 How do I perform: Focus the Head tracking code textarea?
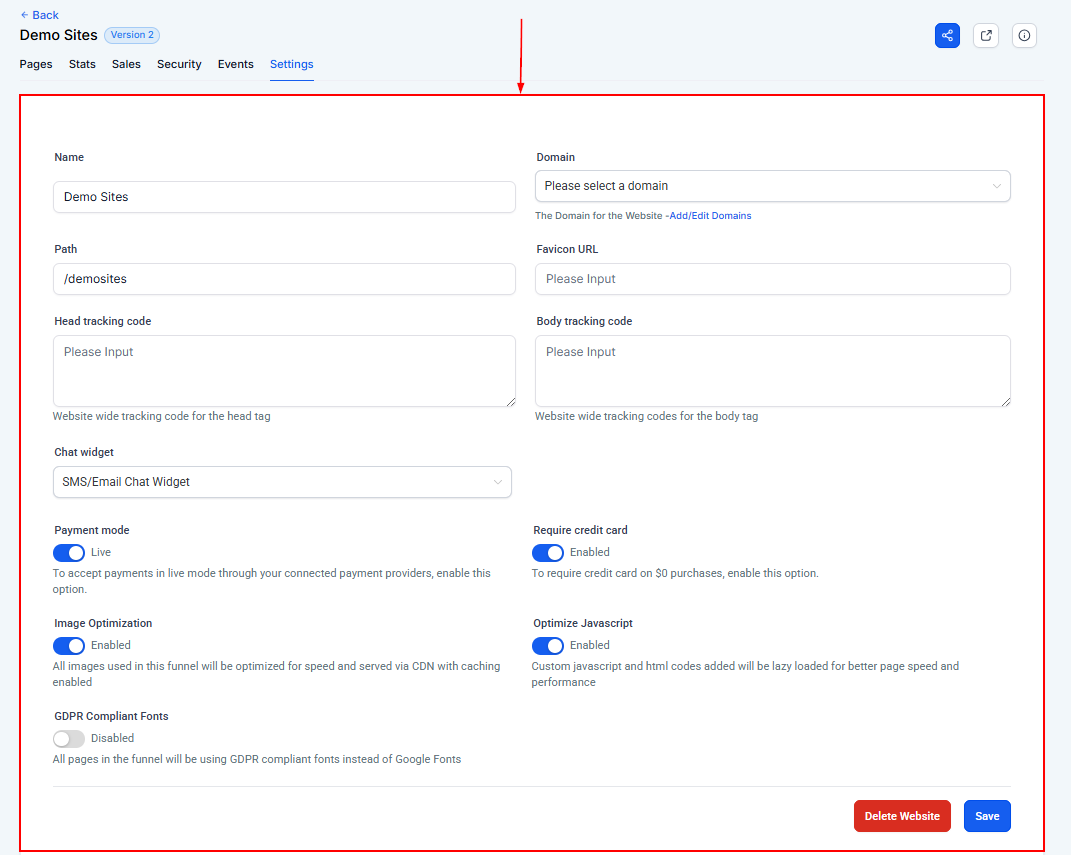tap(284, 371)
